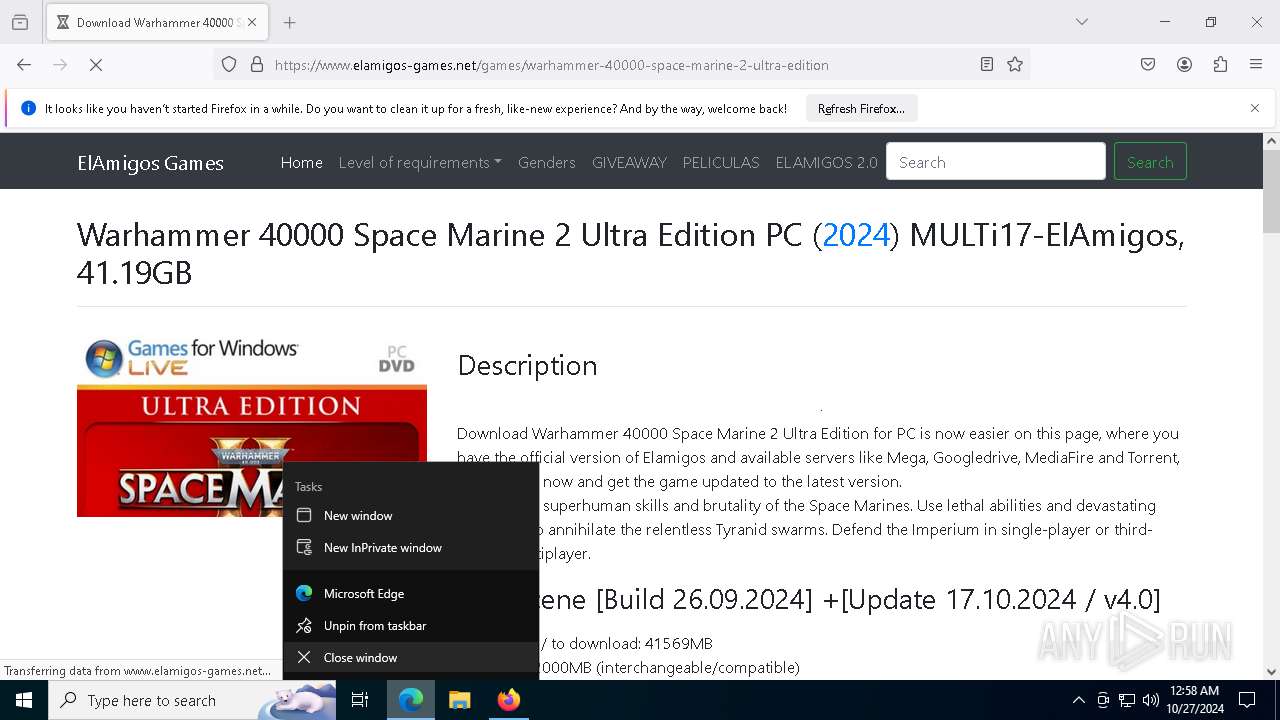The height and width of the screenshot is (720, 1280).
Task: Click the Description heading
Action: 527,366
